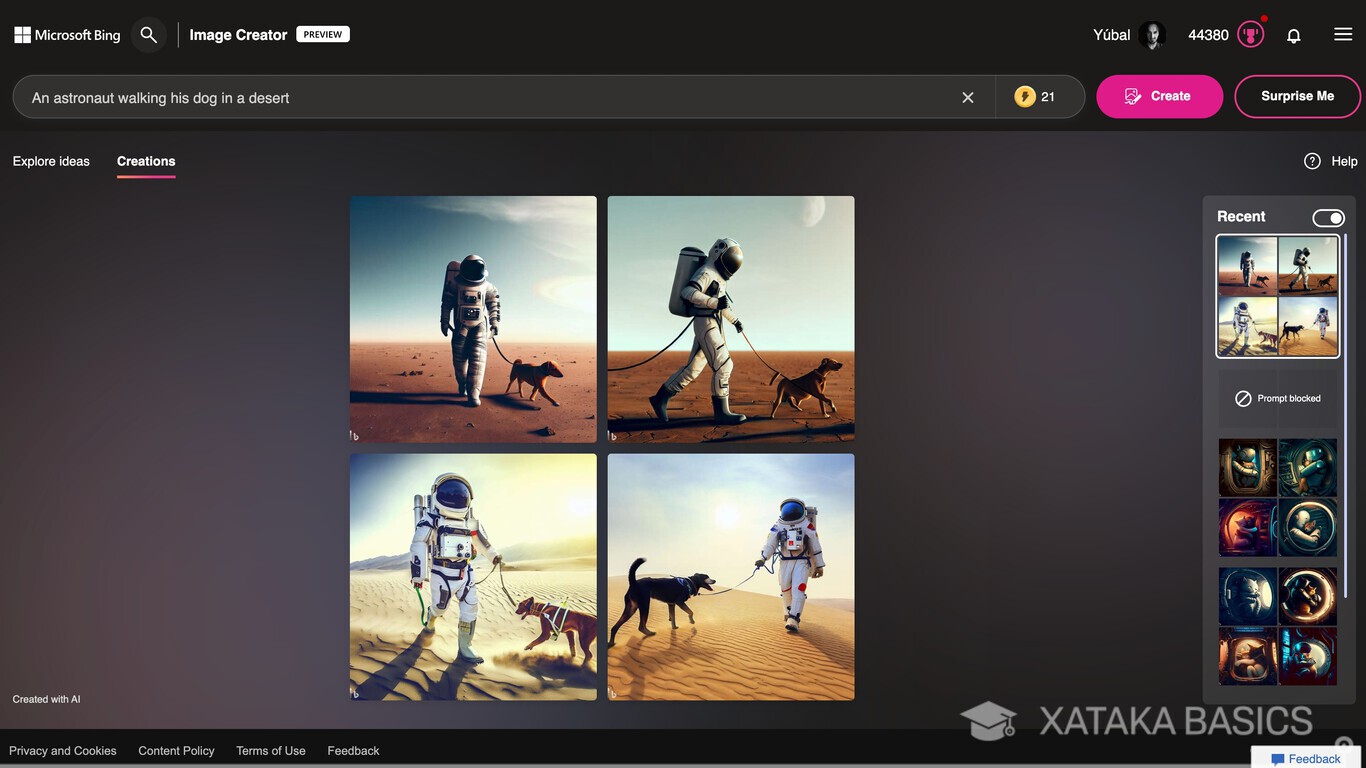1366x768 pixels.
Task: Click the 44380 rewards points count
Action: pyautogui.click(x=1208, y=35)
